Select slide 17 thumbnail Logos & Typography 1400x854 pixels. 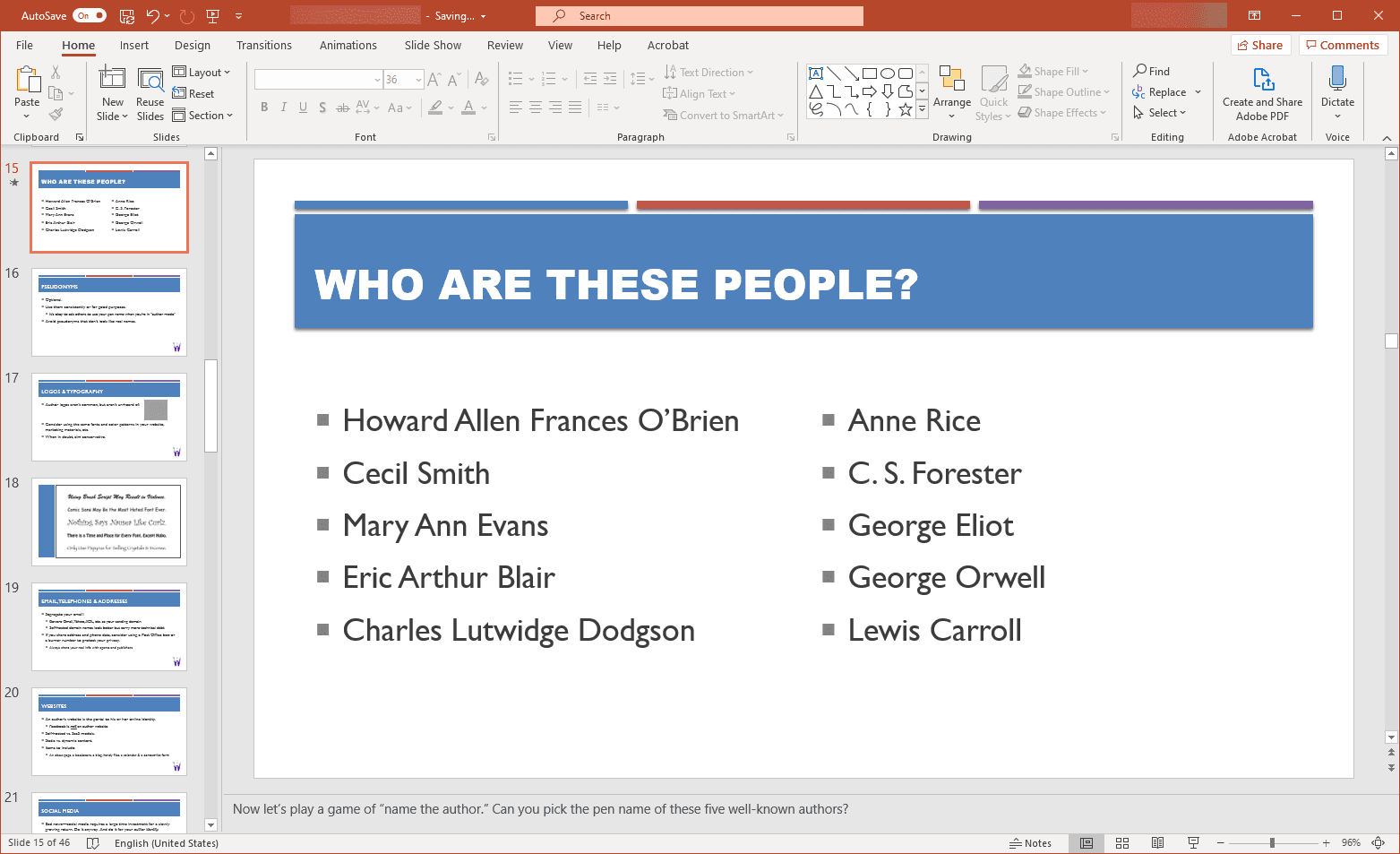109,418
